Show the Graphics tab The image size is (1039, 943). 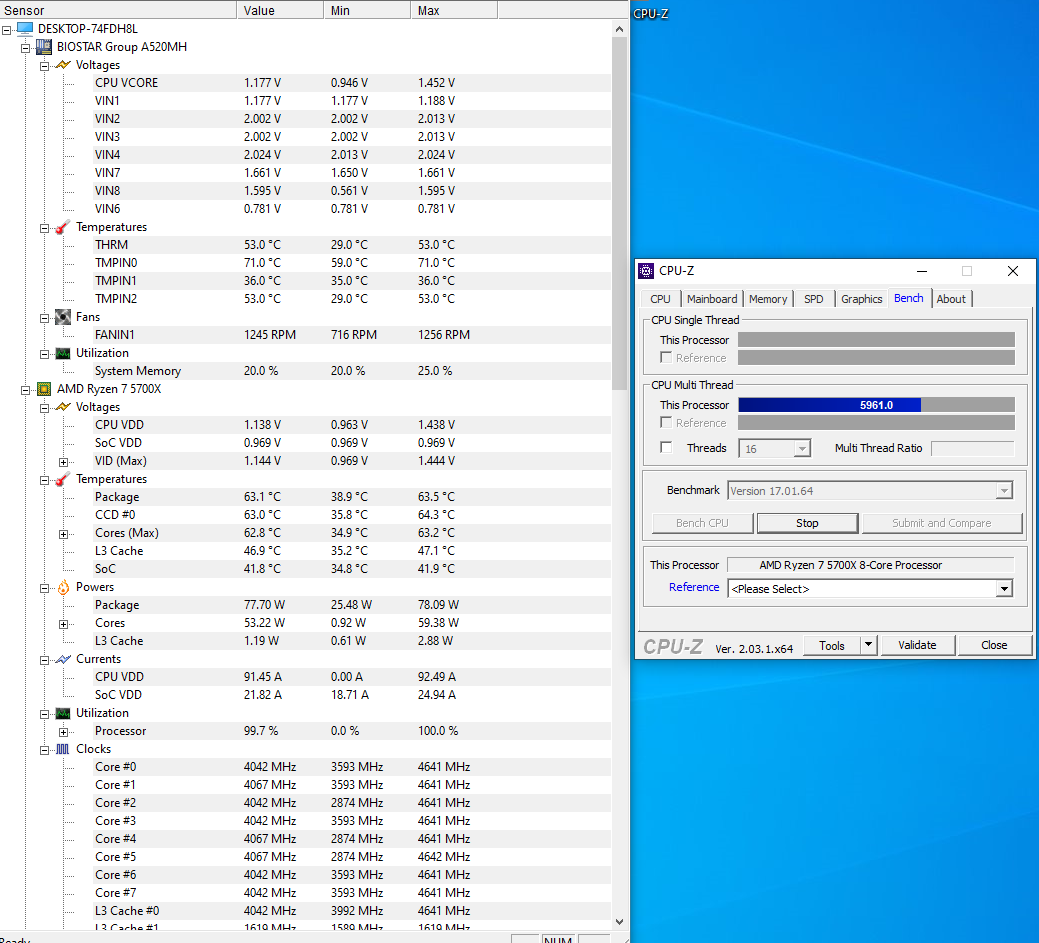coord(861,299)
